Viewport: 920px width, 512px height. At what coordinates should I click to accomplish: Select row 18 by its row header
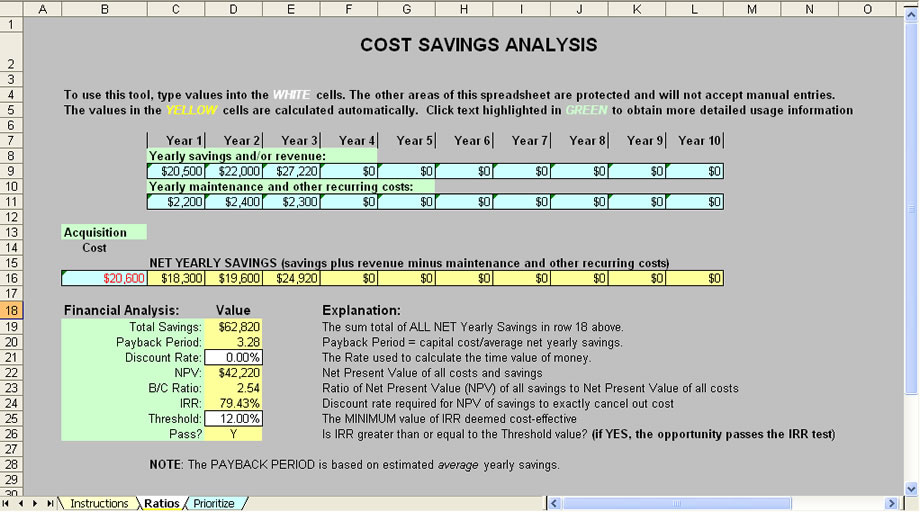click(11, 311)
